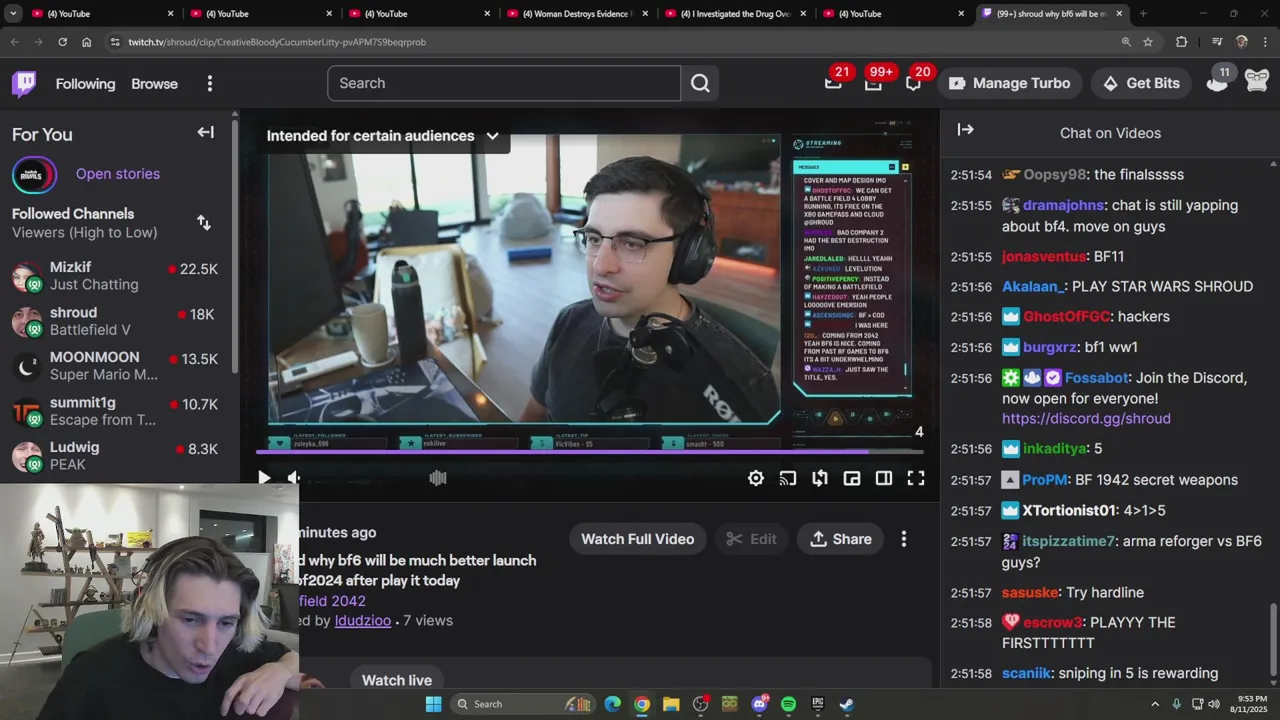Collapse the For You sidebar
Viewport: 1280px width, 720px height.
205,132
